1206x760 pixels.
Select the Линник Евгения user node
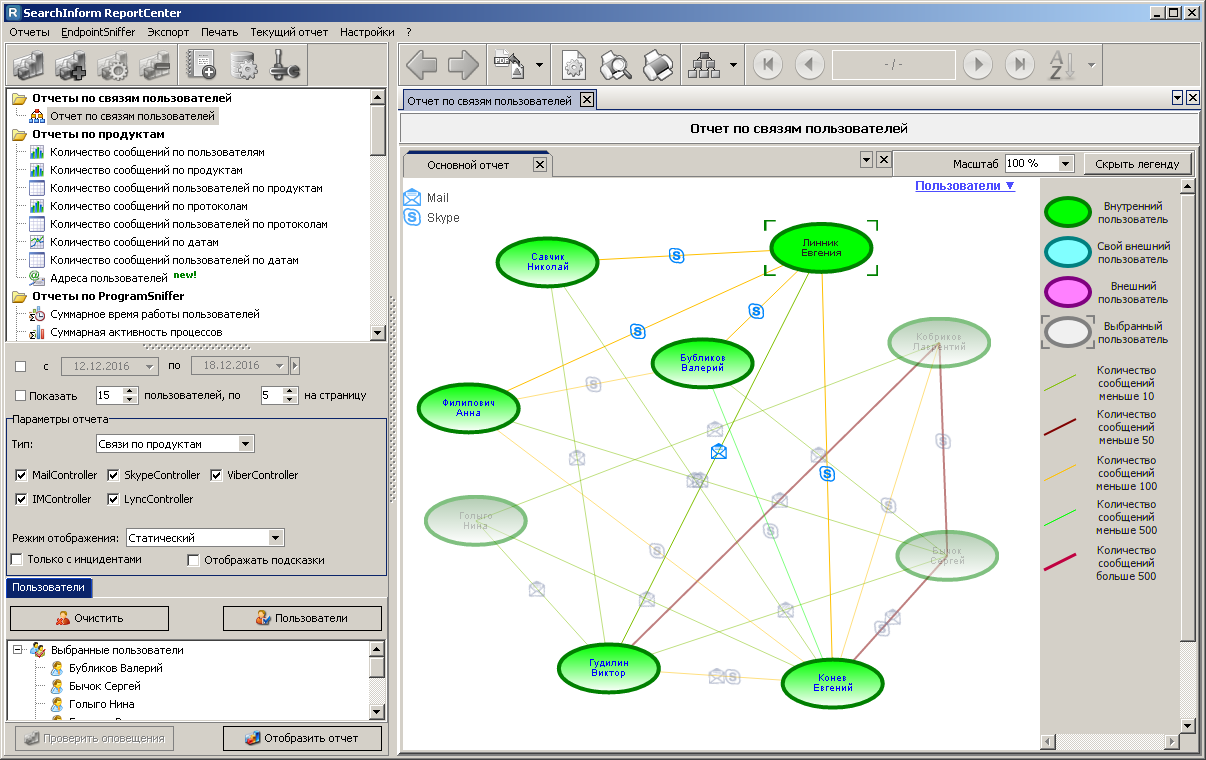pyautogui.click(x=821, y=247)
